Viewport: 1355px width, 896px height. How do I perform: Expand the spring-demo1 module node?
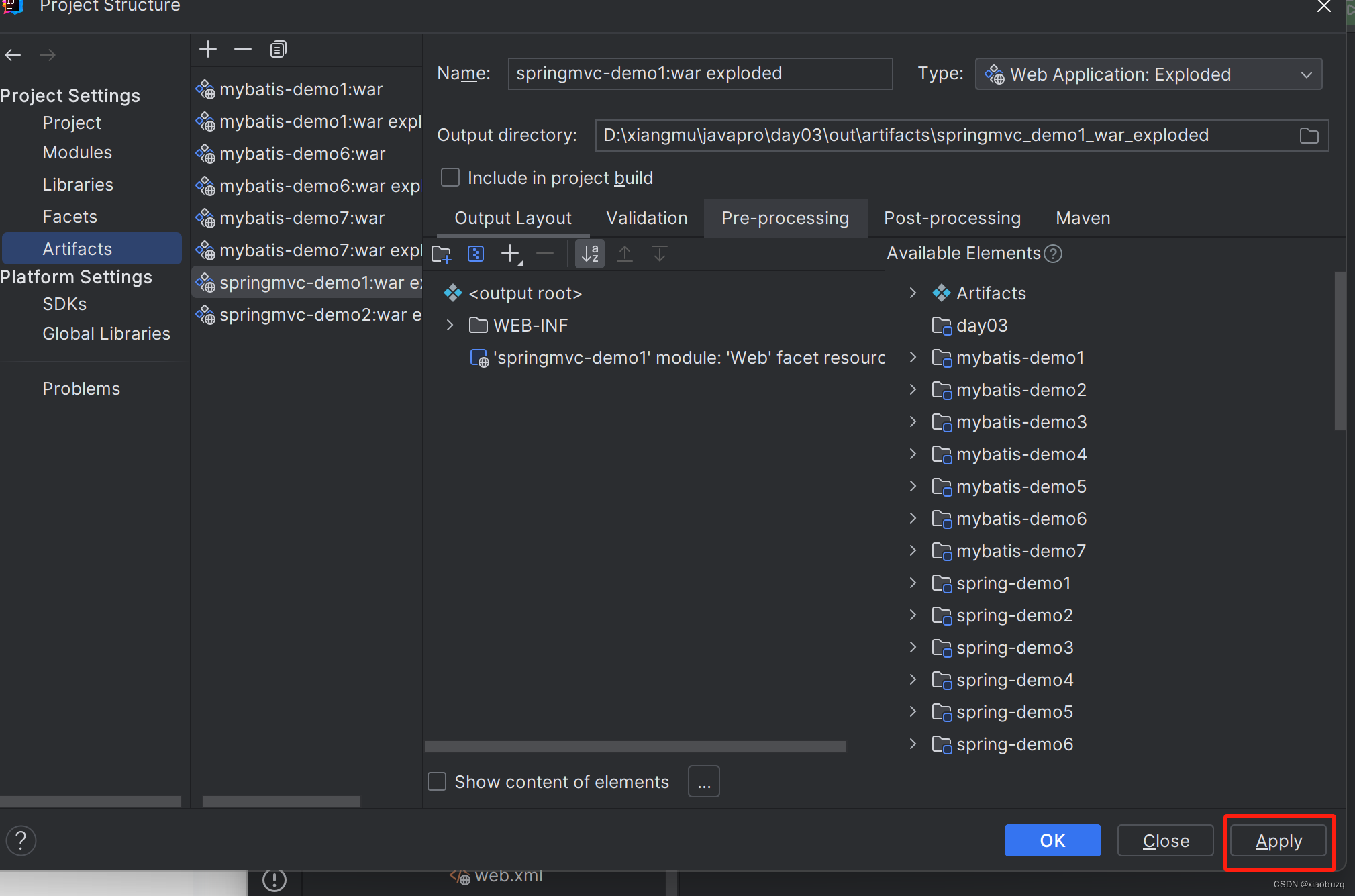(x=913, y=583)
